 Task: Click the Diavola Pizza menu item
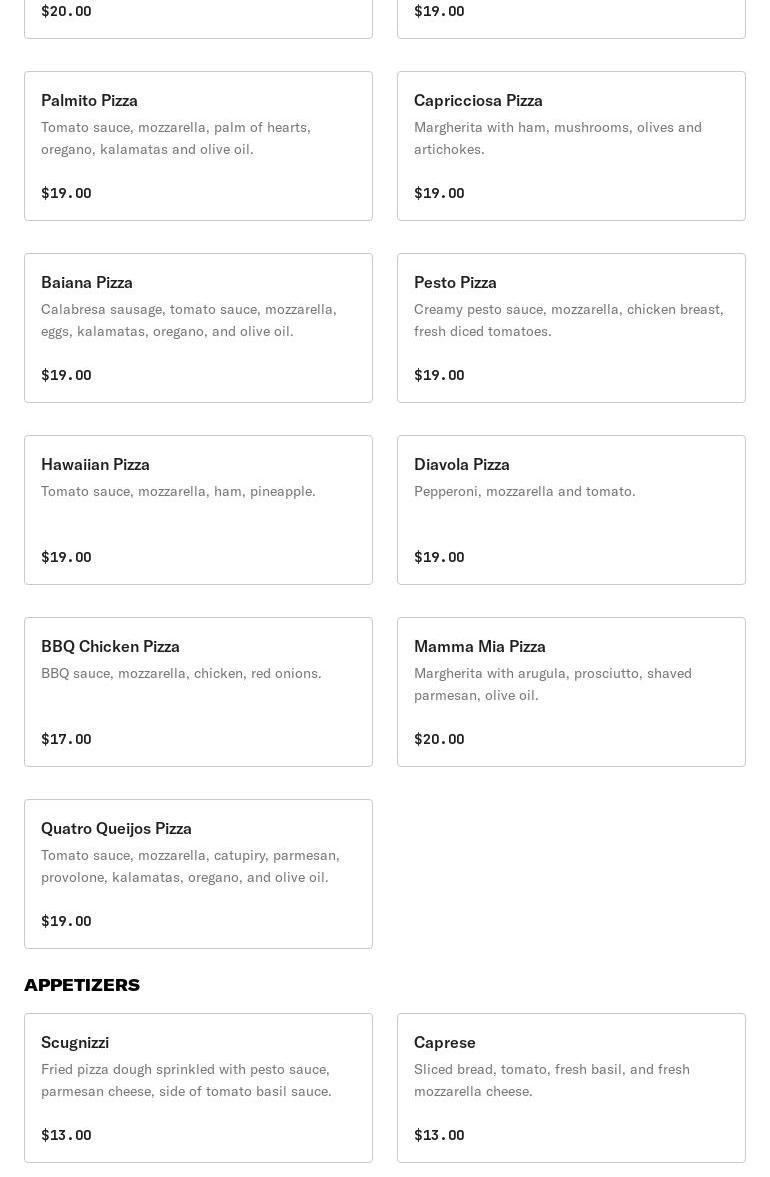pos(571,510)
